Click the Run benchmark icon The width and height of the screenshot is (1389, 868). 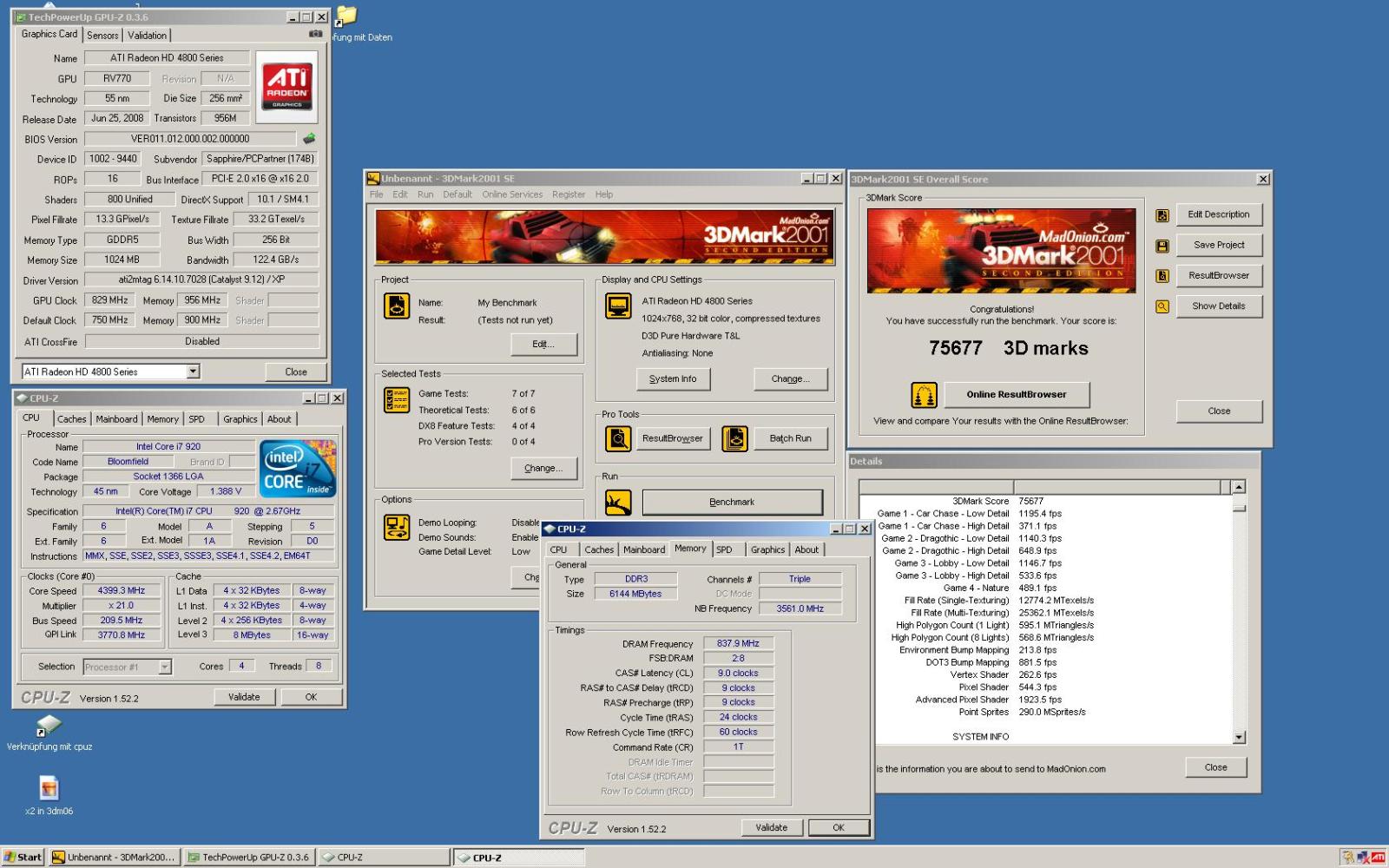[x=618, y=502]
